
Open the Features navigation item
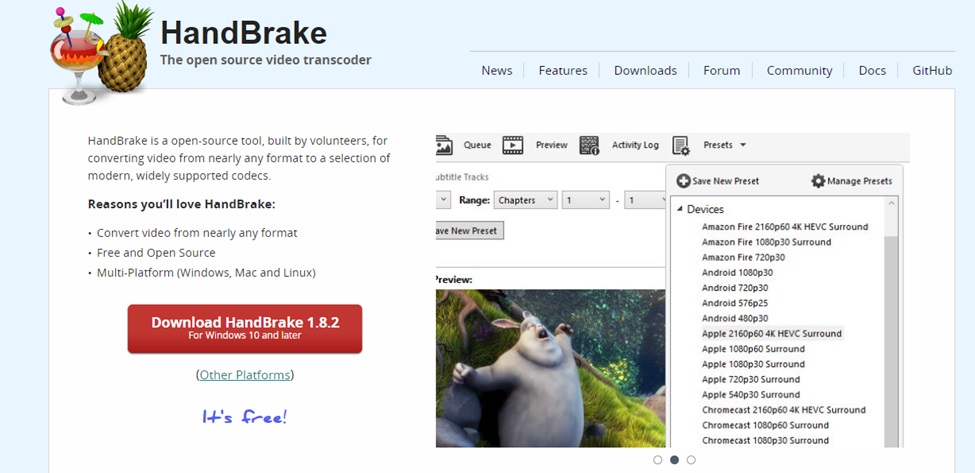pyautogui.click(x=562, y=70)
